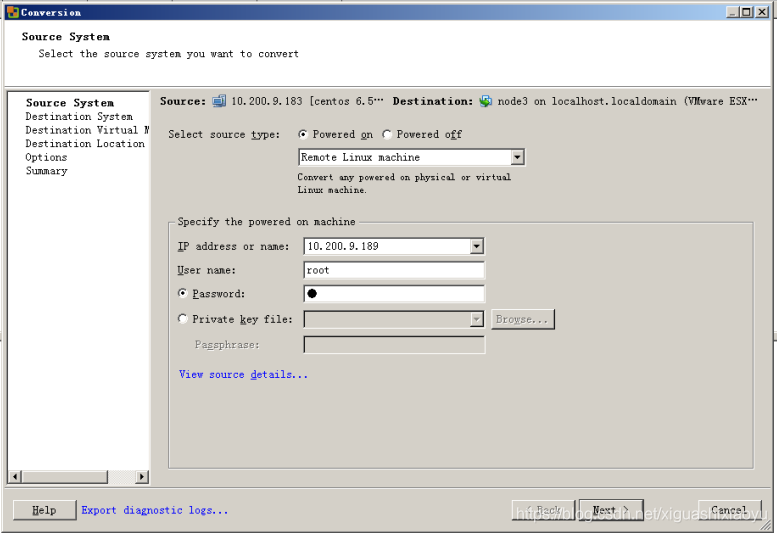Go to Source System step in sidebar
The height and width of the screenshot is (533, 777).
70,103
